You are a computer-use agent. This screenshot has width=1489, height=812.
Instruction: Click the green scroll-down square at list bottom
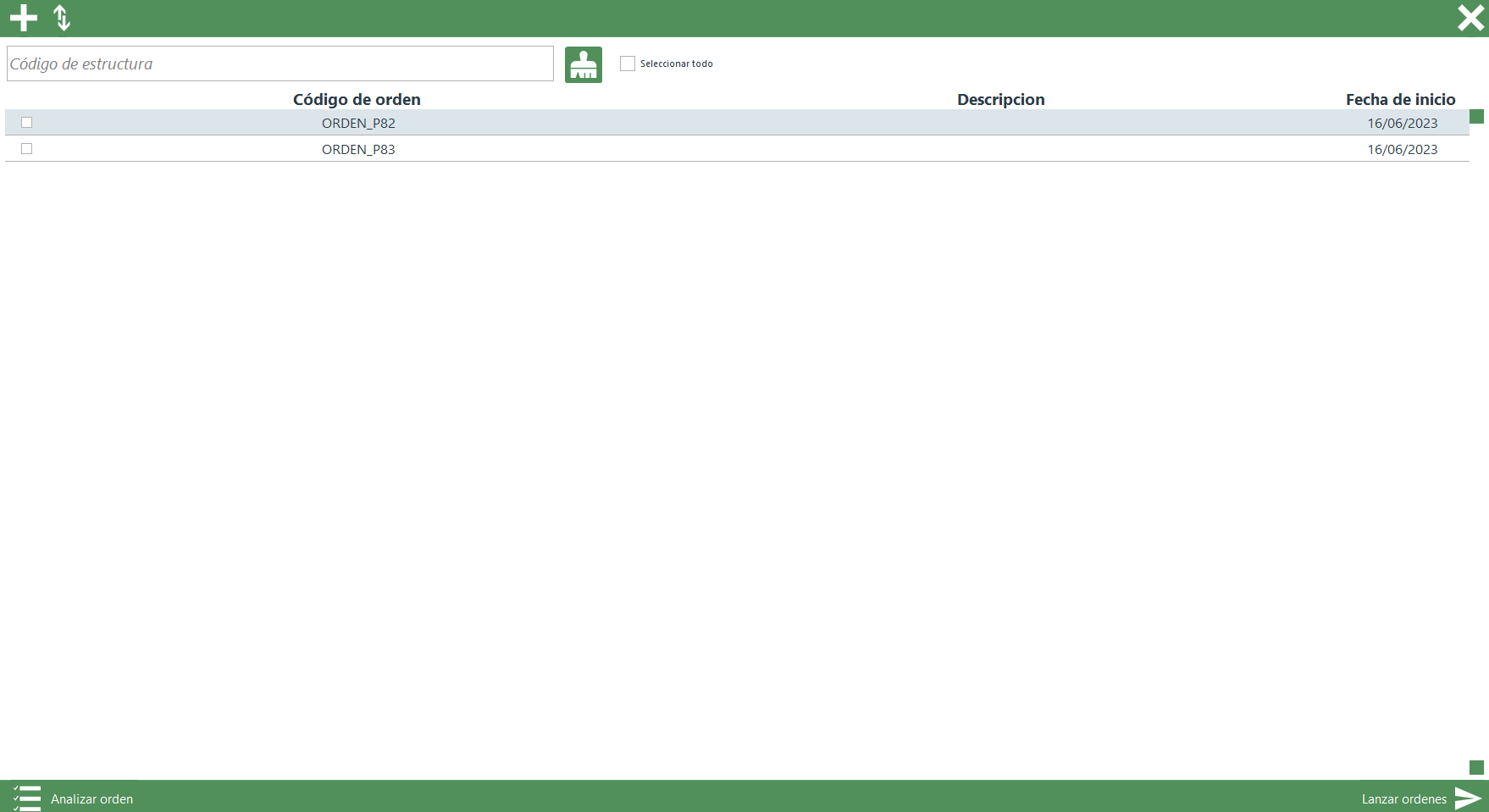pyautogui.click(x=1476, y=767)
